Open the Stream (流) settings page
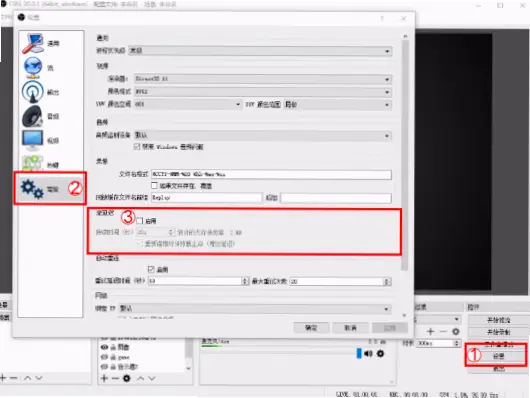 37,68
